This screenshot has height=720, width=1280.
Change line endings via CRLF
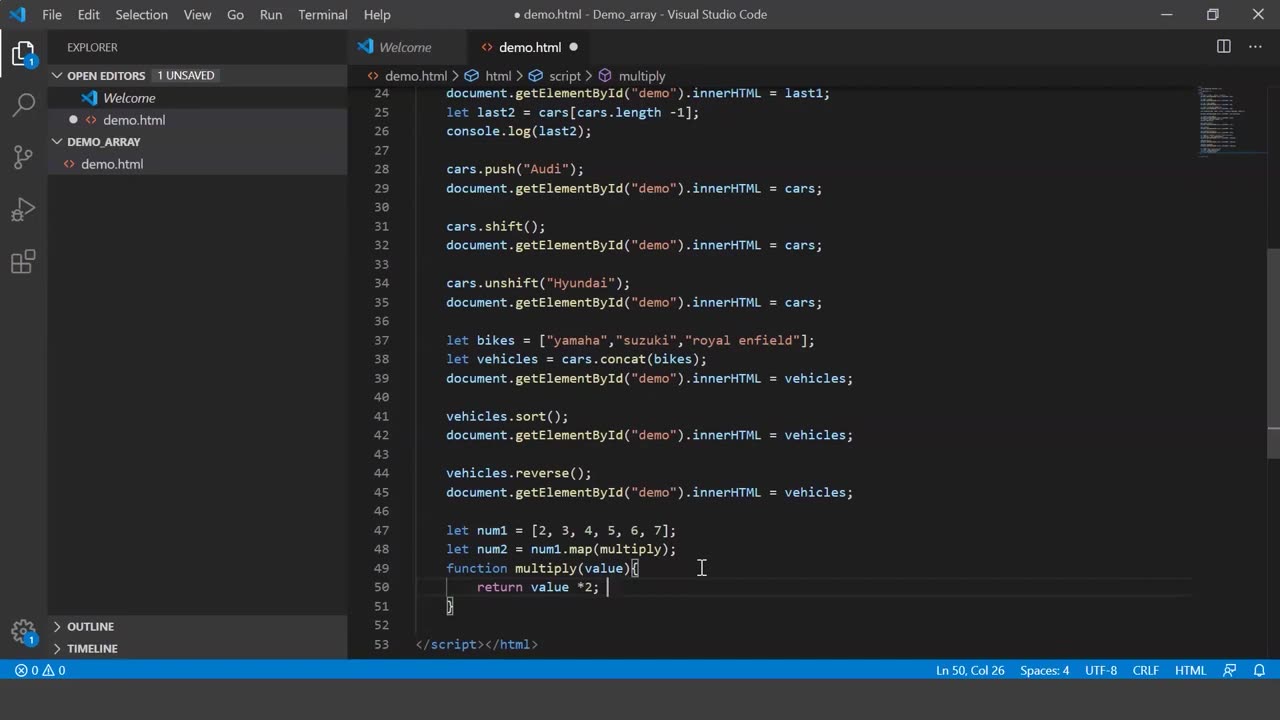1146,670
